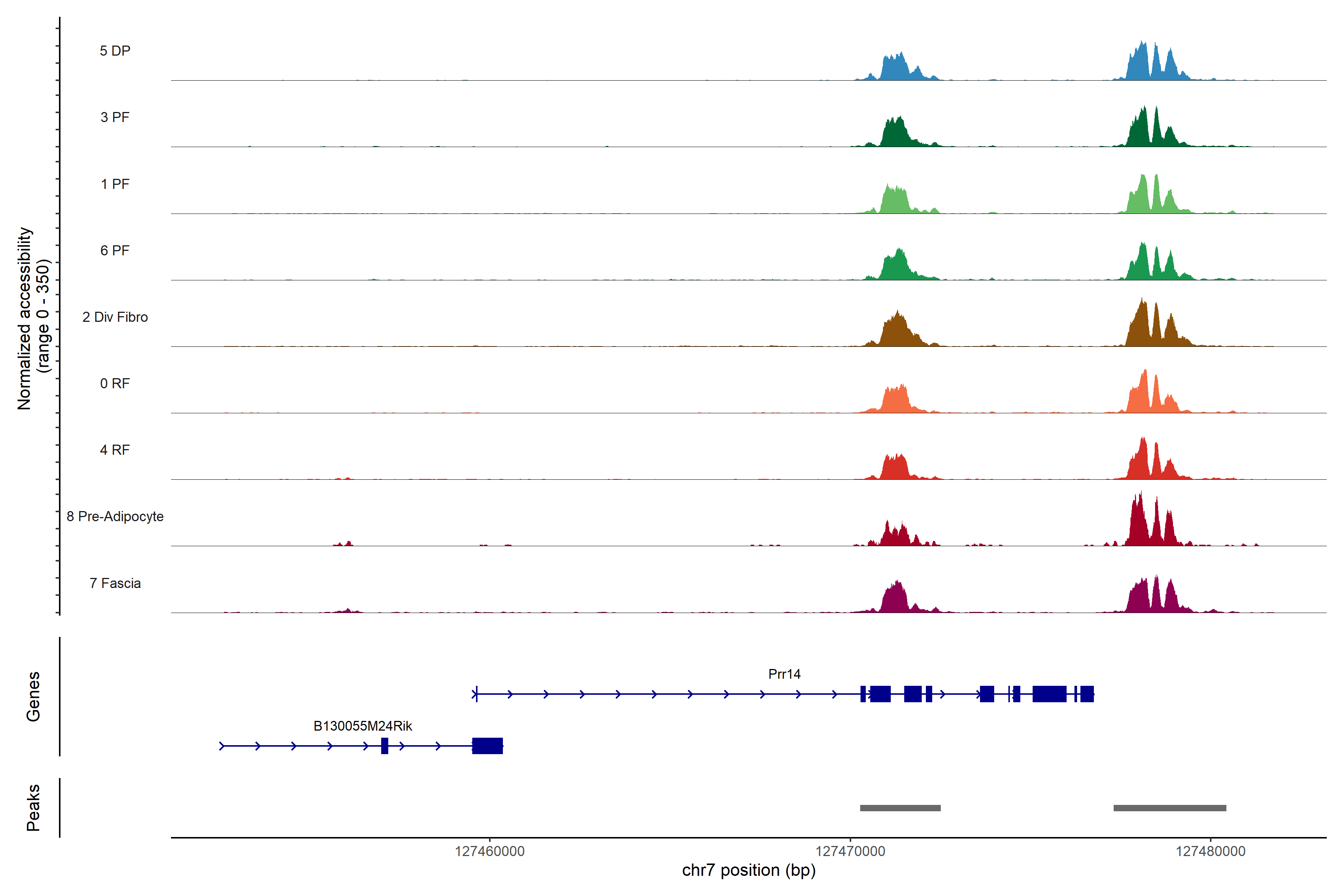Click the 0 RF track label

click(115, 383)
